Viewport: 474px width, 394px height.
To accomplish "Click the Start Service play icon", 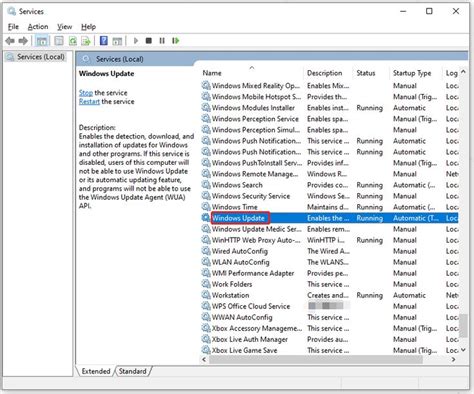I will tap(135, 41).
